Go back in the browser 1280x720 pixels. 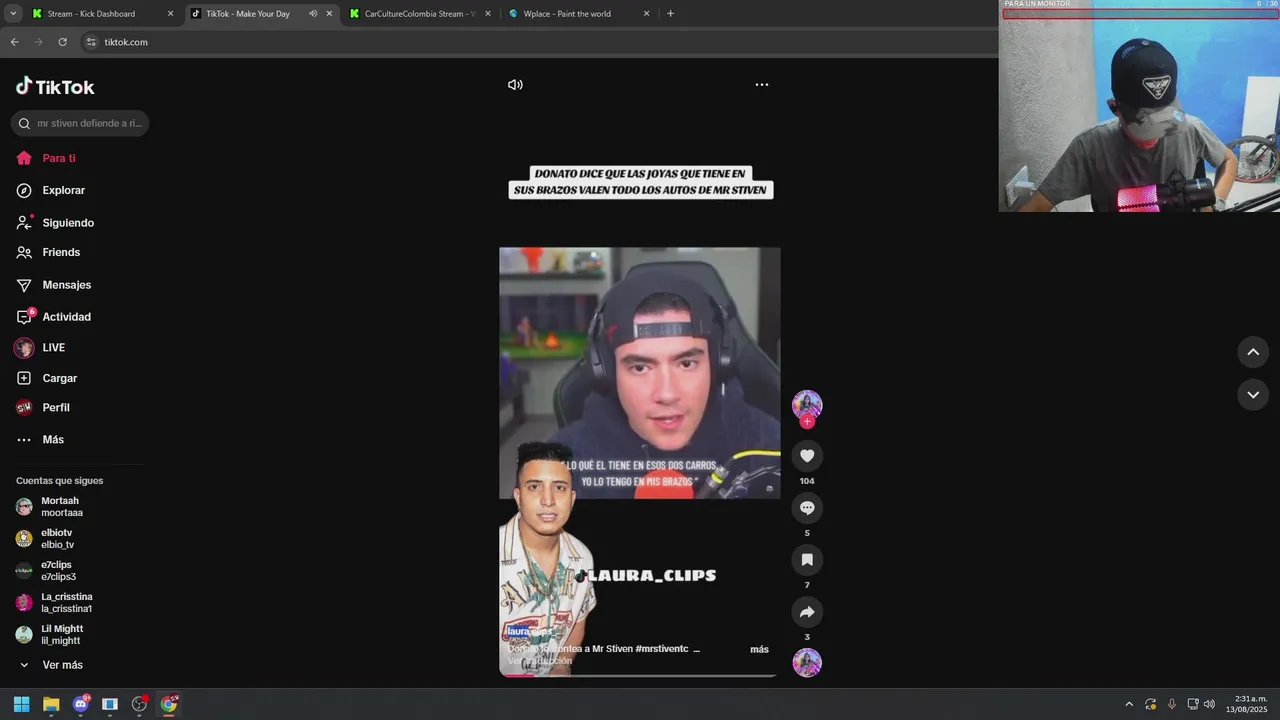[x=14, y=42]
